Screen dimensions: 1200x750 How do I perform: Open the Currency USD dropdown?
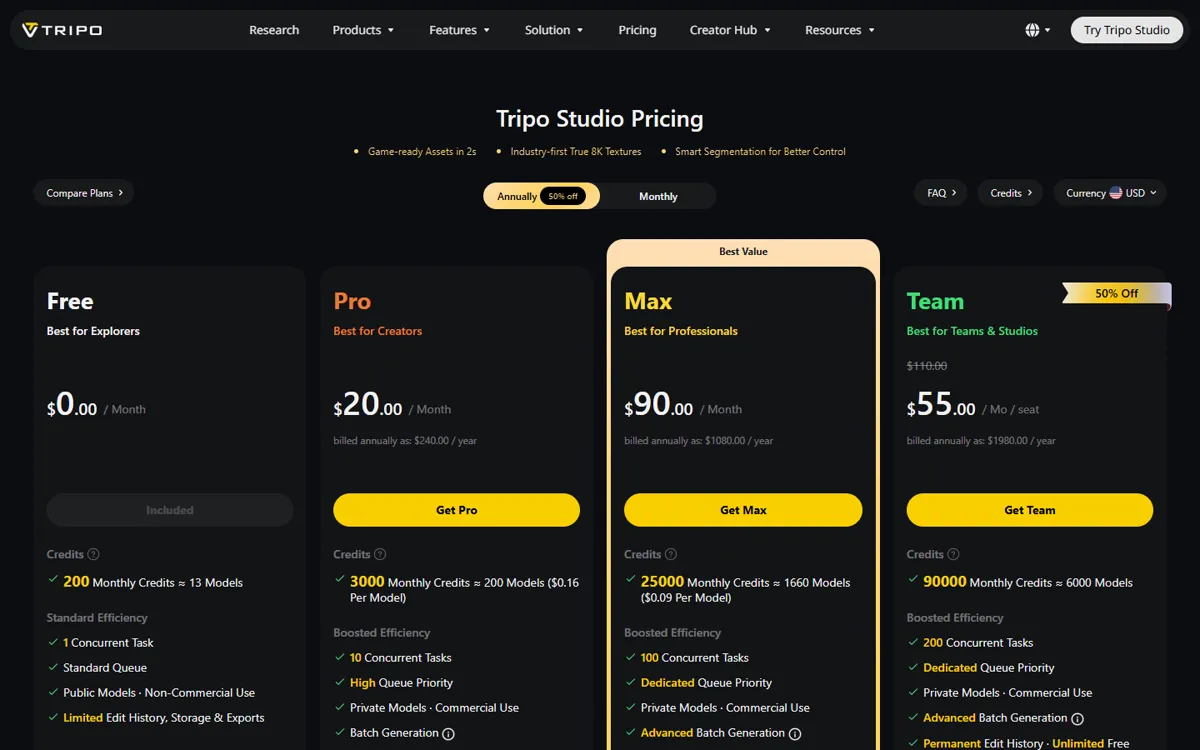[1110, 193]
